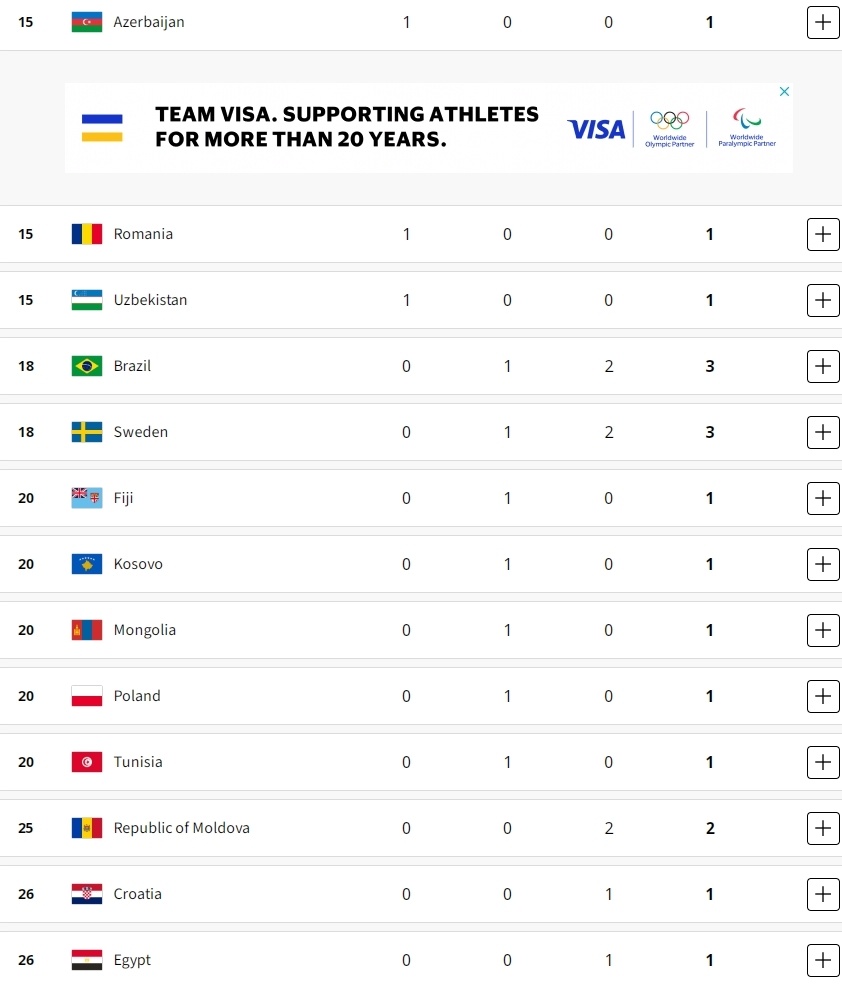Viewport: 842px width, 985px height.
Task: Click the Tunisia flag icon
Action: (x=87, y=762)
